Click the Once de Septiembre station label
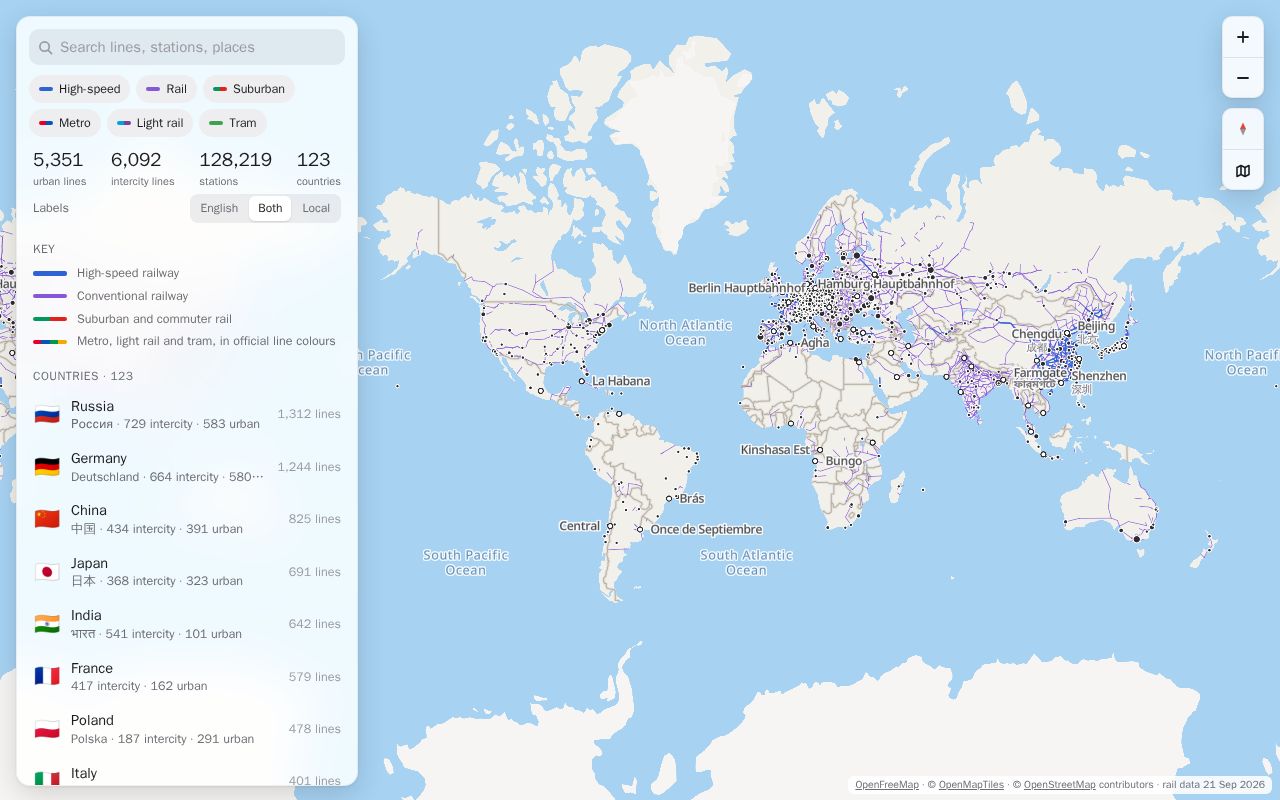Screen dimensions: 1280x800 tap(706, 529)
